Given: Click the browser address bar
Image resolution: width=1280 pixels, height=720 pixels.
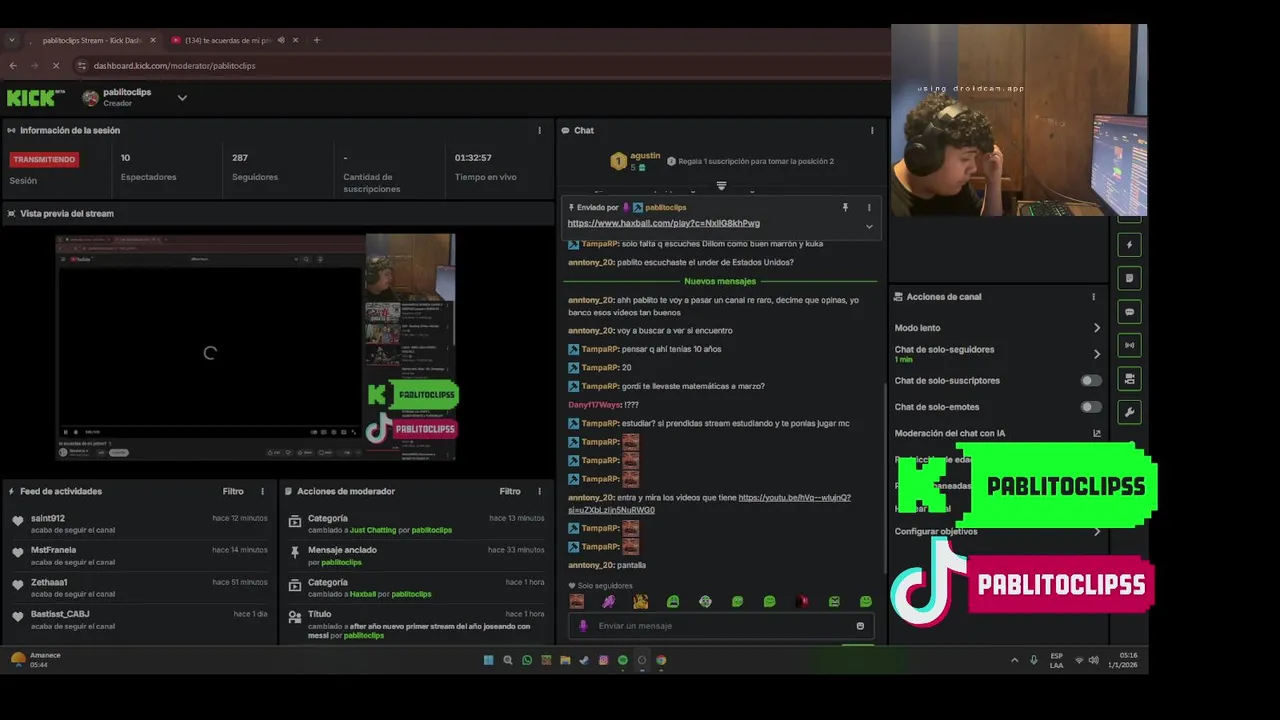Looking at the screenshot, I should point(480,66).
